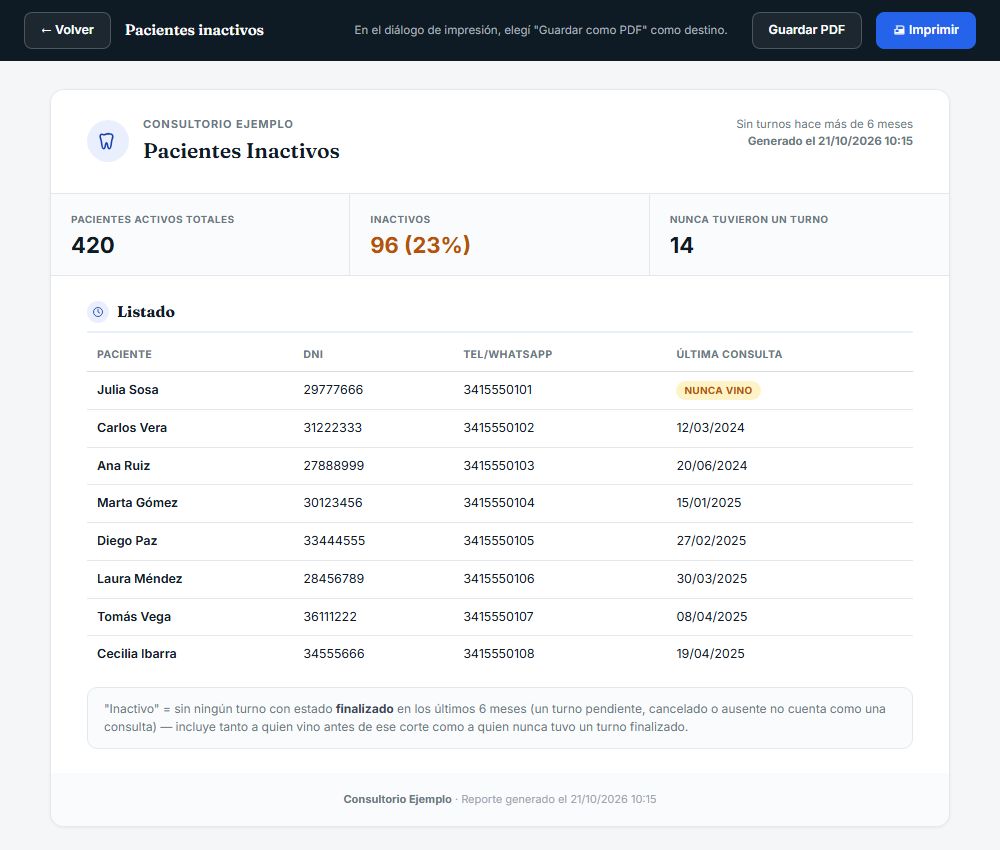Save the report with Guardar PDF
This screenshot has width=1000, height=850.
(806, 30)
